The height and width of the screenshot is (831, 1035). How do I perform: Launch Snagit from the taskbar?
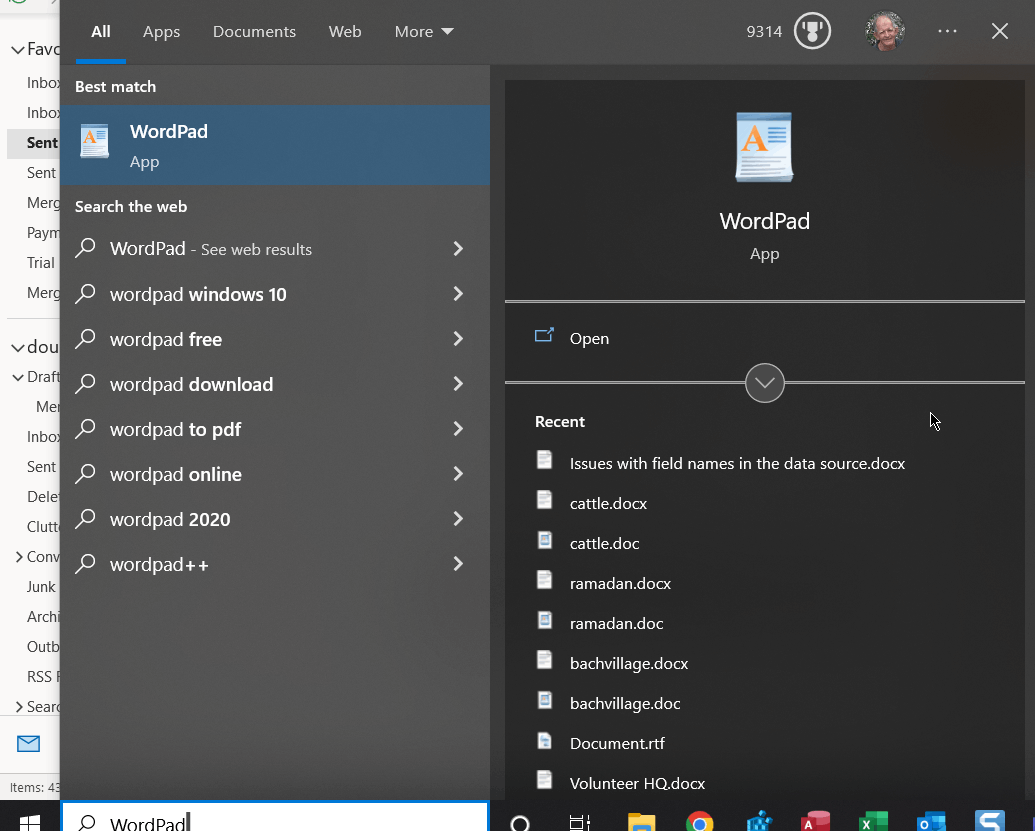pos(990,822)
